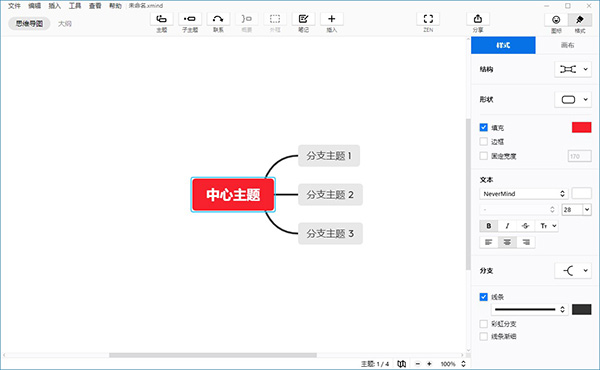Open the red fill color swatch
Screen dimensions: 600x370
point(582,127)
